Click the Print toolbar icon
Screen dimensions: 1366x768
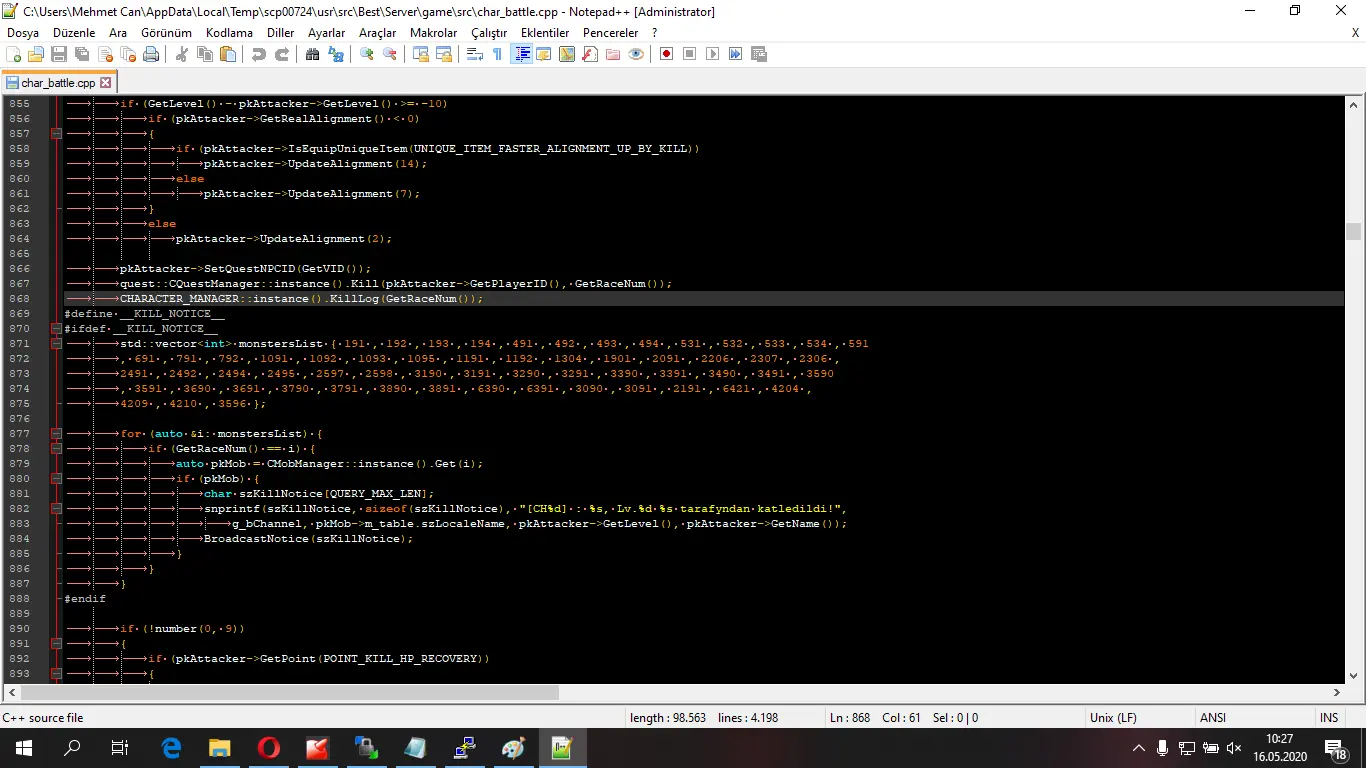(151, 54)
